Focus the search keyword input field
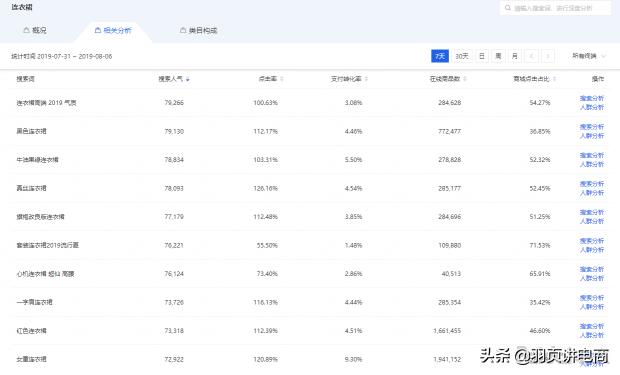The width and height of the screenshot is (620, 375). (555, 8)
